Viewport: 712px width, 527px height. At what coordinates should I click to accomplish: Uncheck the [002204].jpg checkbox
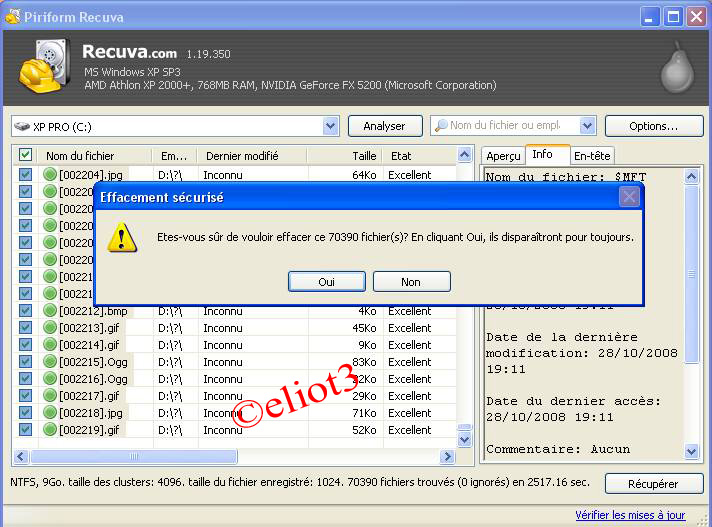click(x=25, y=174)
